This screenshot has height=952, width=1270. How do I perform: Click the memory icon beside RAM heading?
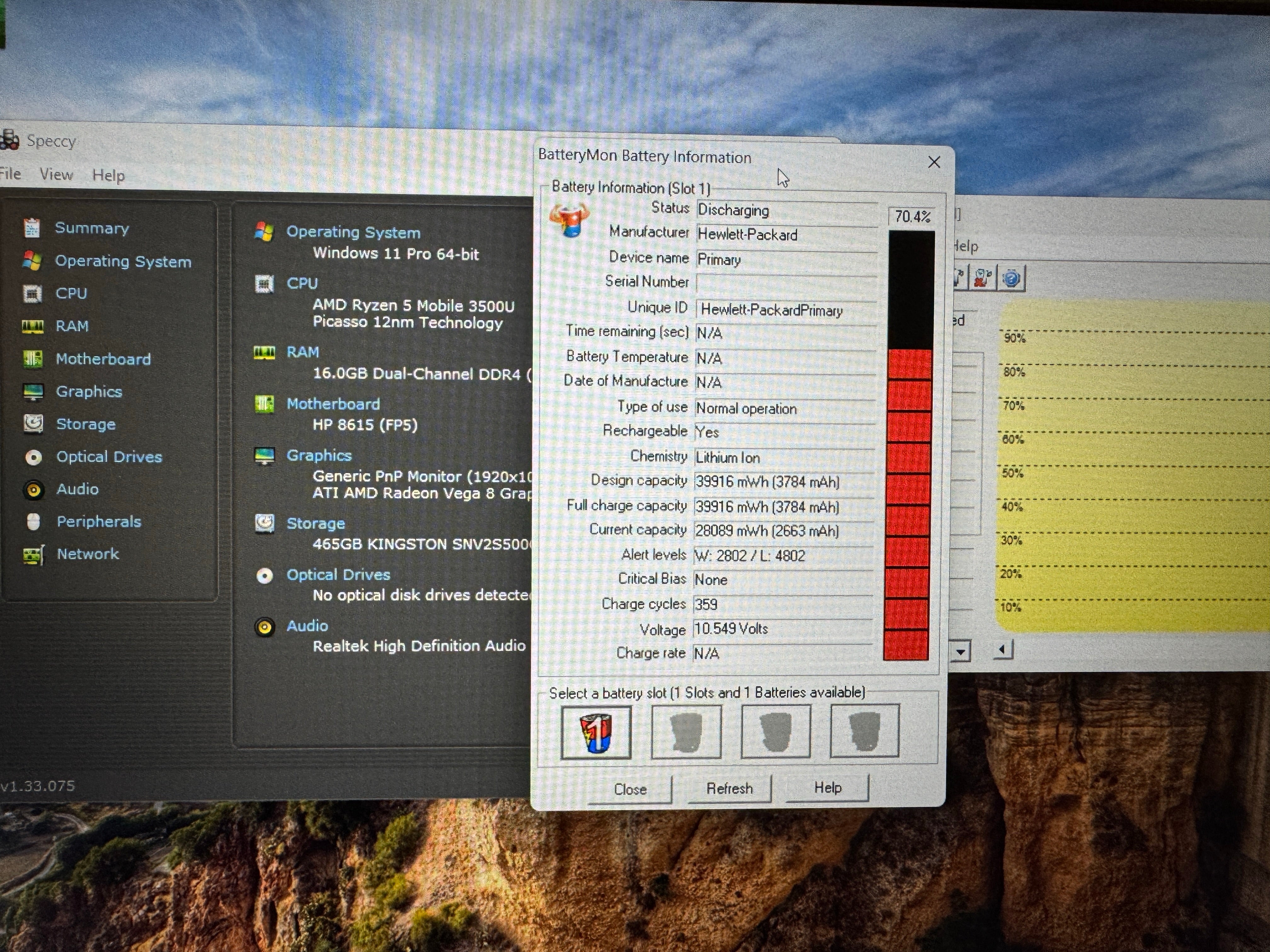[264, 352]
